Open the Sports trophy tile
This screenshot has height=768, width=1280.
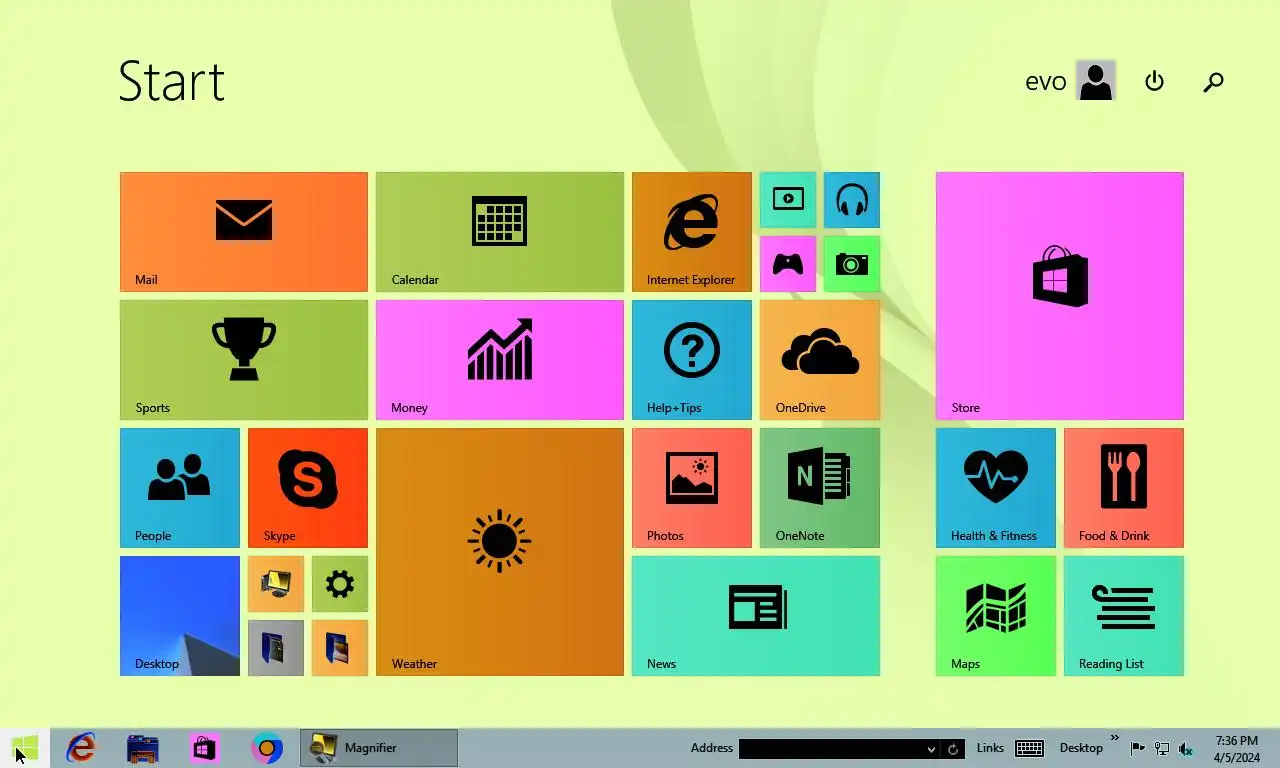point(244,360)
